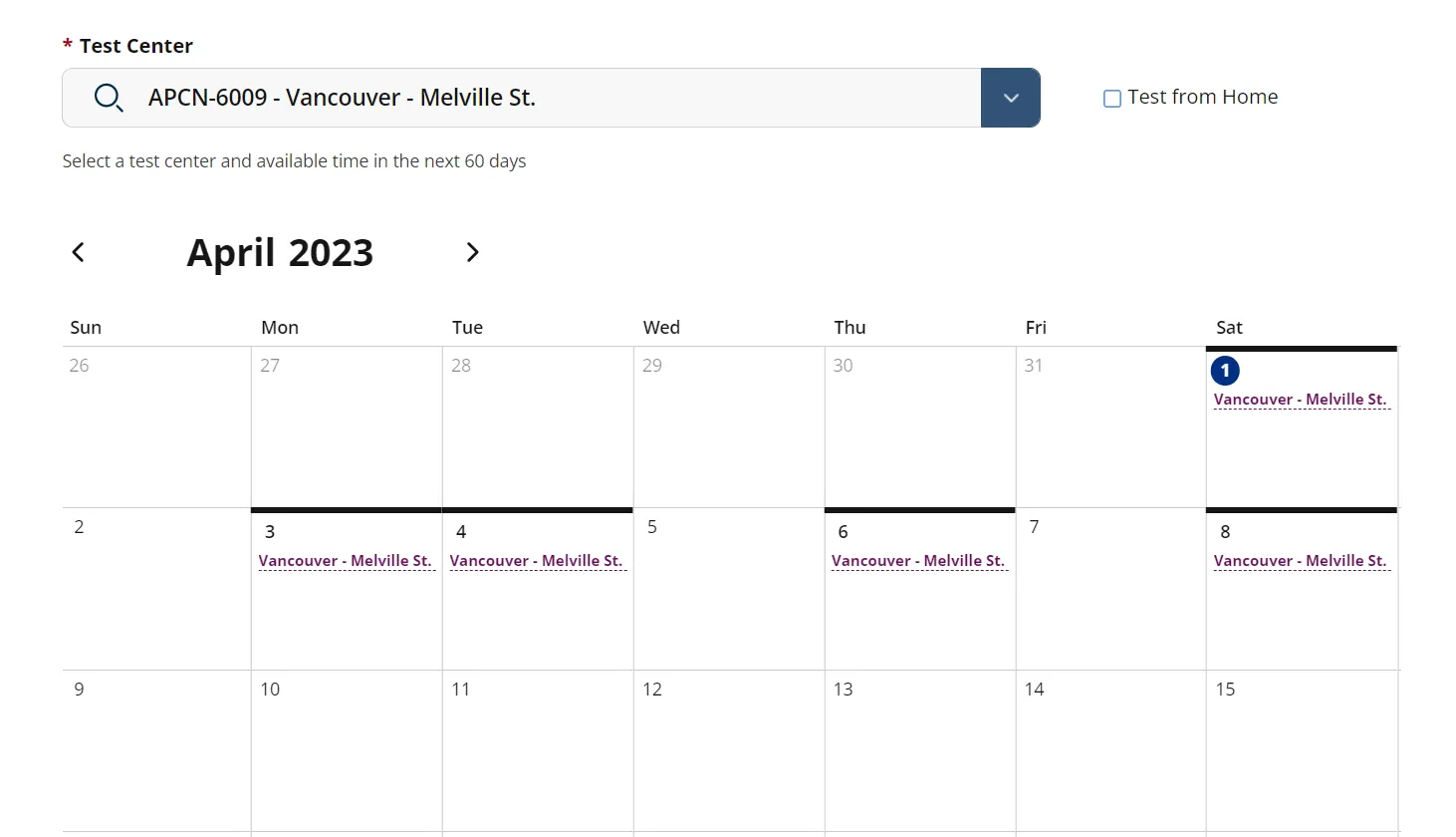Click the search magnifier icon in Test Center field

[x=108, y=98]
